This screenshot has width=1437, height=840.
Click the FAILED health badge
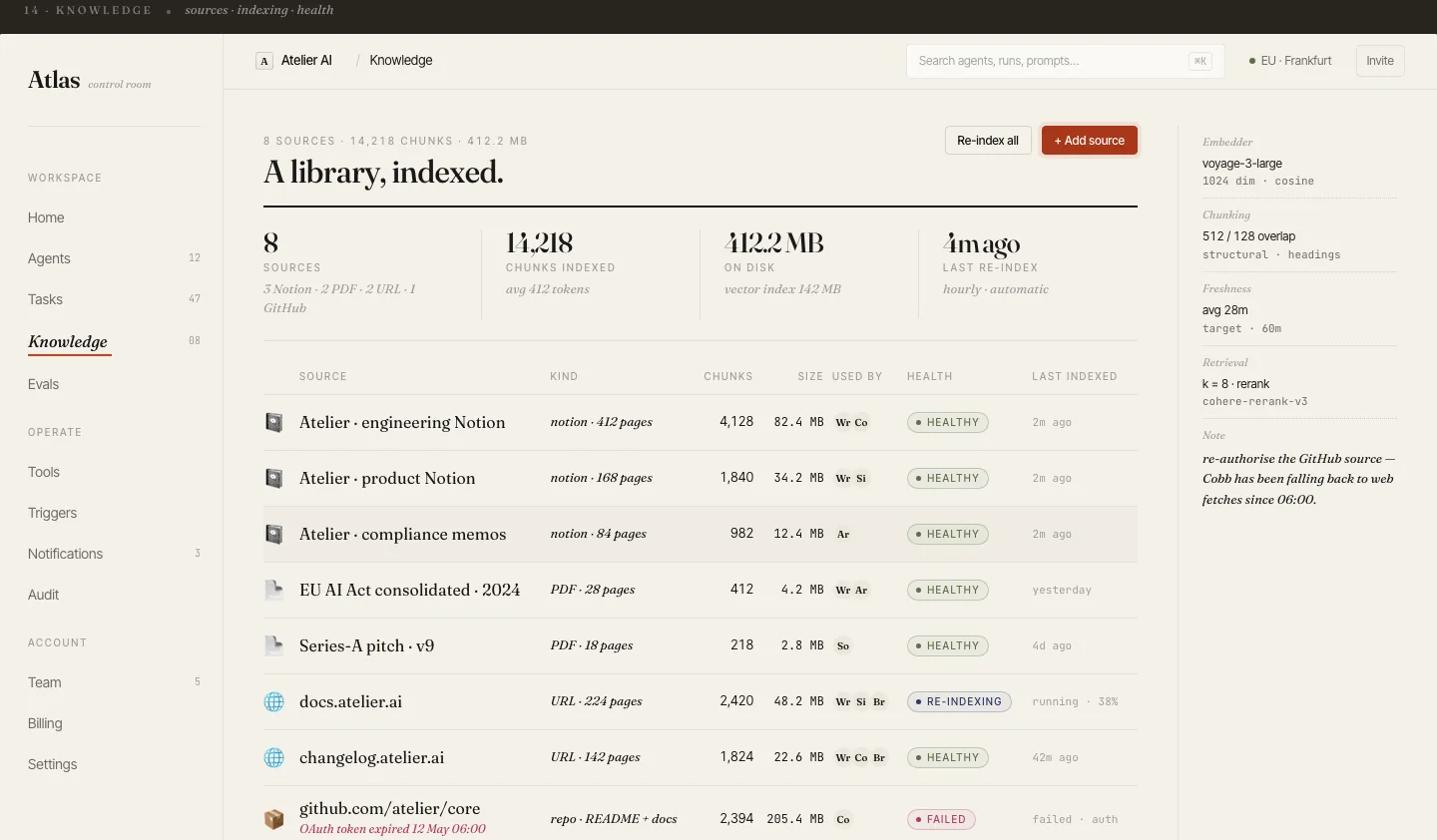(x=941, y=819)
